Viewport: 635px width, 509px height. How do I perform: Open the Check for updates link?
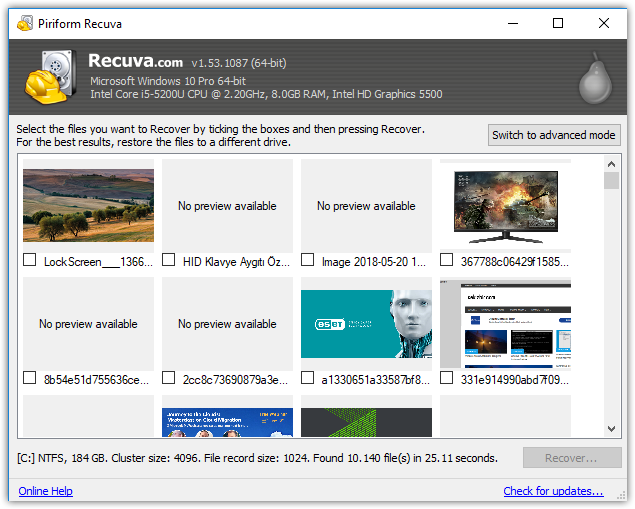tap(553, 491)
